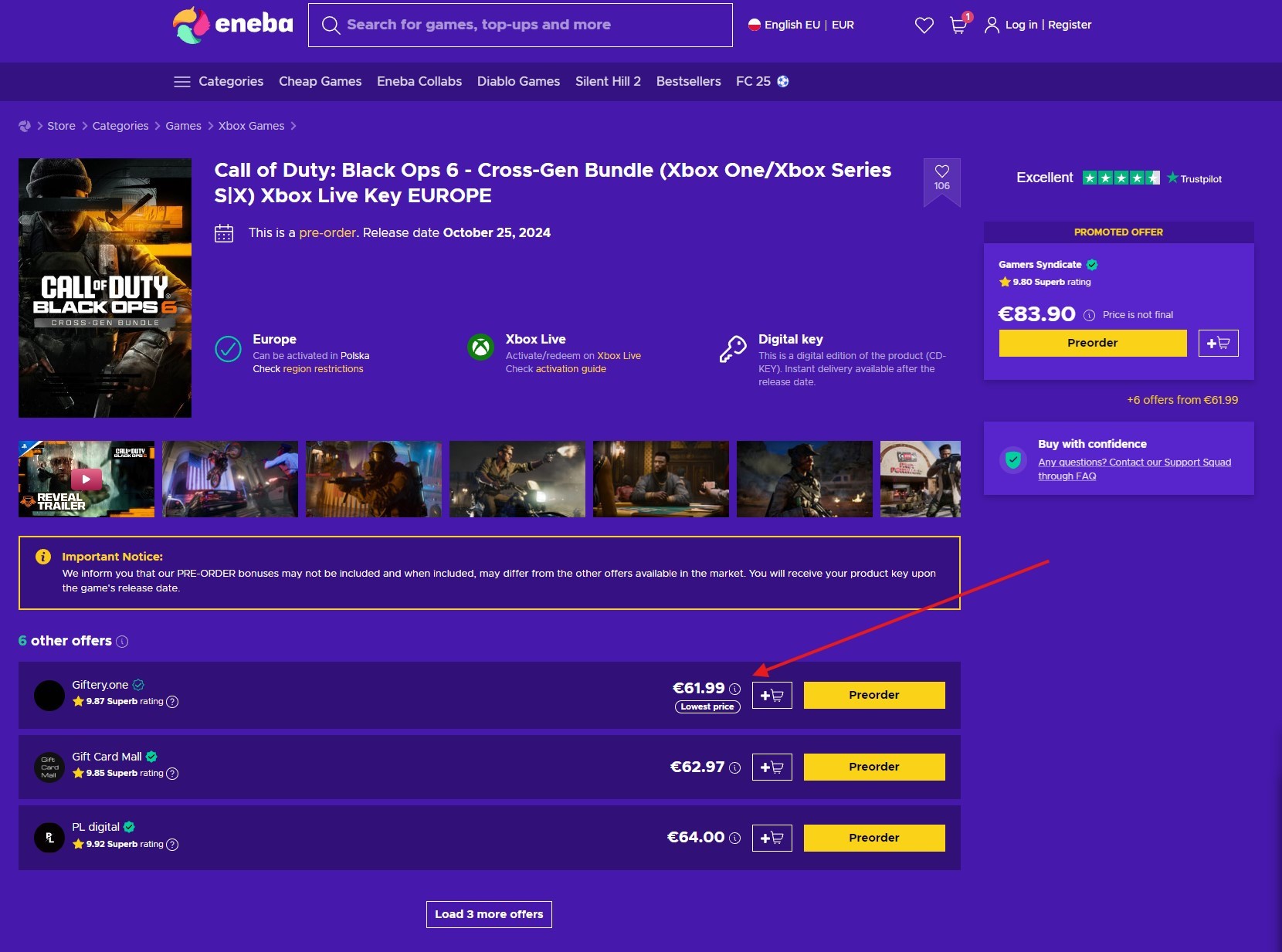Open the Trustpilot Excellent rating

pyautogui.click(x=1119, y=178)
